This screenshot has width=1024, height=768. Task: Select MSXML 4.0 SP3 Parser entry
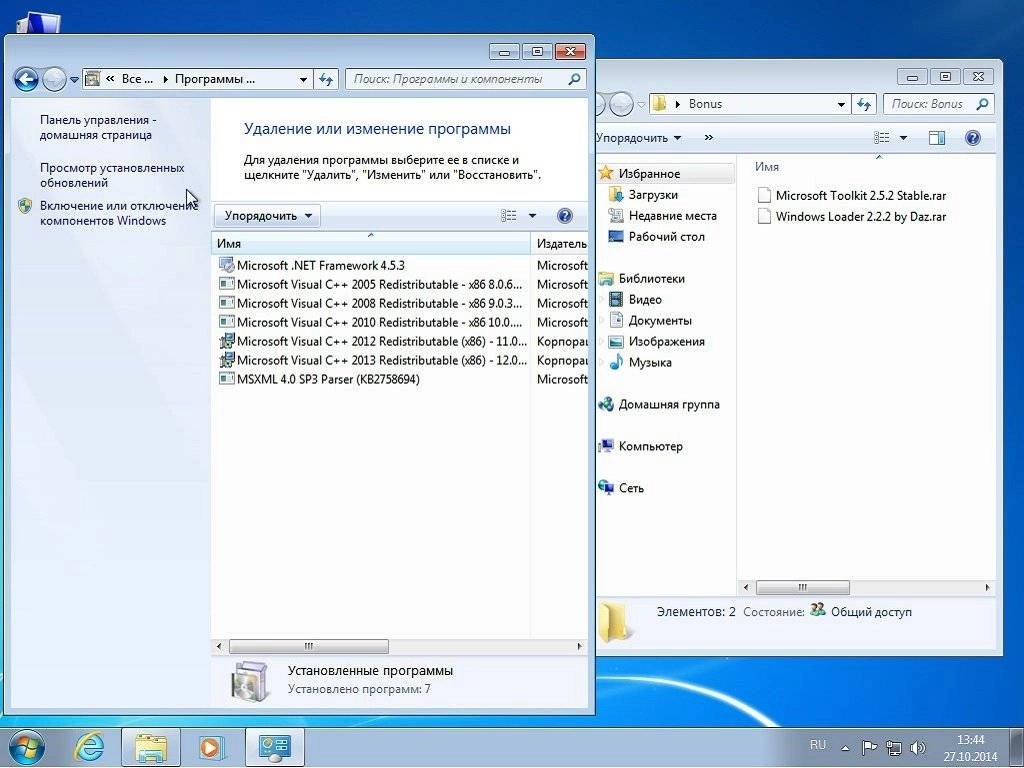[319, 379]
